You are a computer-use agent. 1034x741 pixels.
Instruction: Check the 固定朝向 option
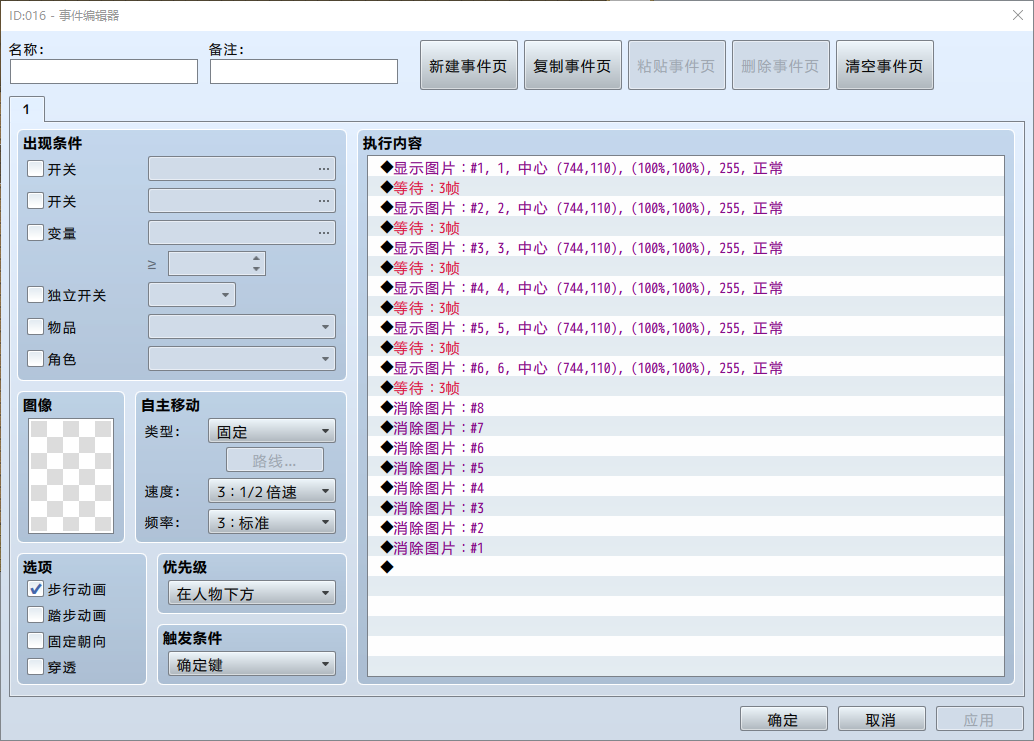(x=36, y=641)
